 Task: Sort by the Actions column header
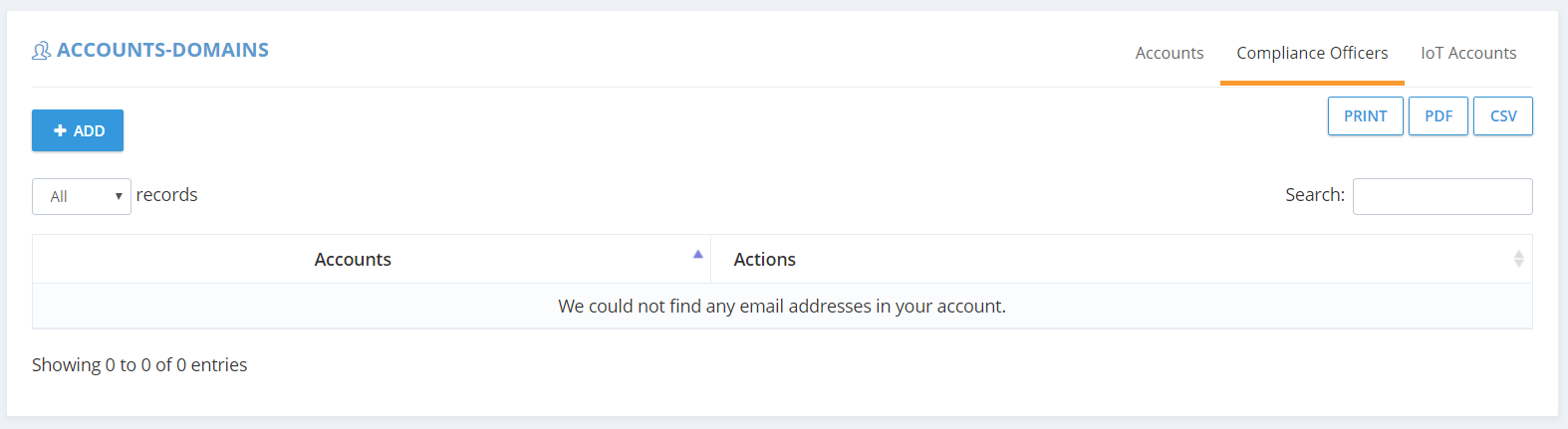[x=1121, y=259]
